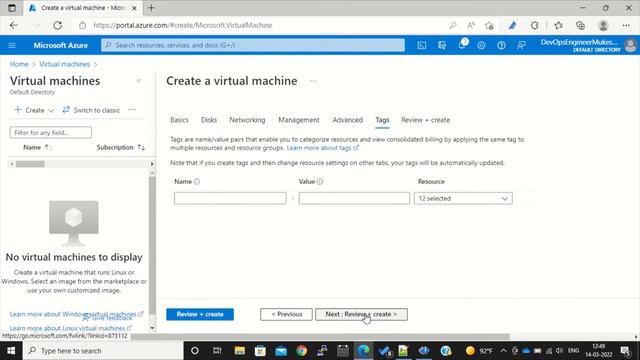The width and height of the screenshot is (640, 360).
Task: Open browser favorites list
Action: point(559,25)
